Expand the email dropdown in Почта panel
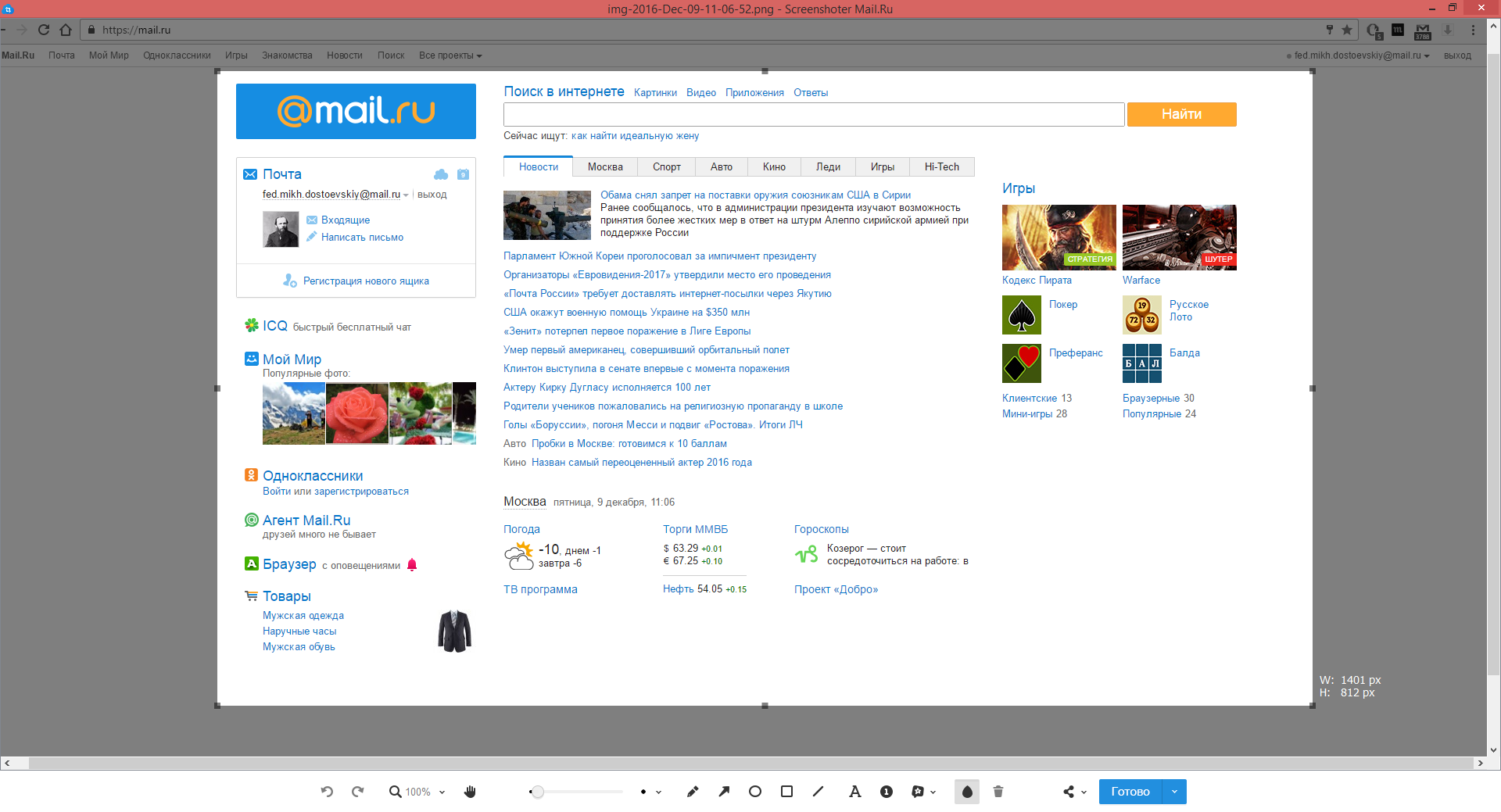1501x812 pixels. (x=406, y=195)
